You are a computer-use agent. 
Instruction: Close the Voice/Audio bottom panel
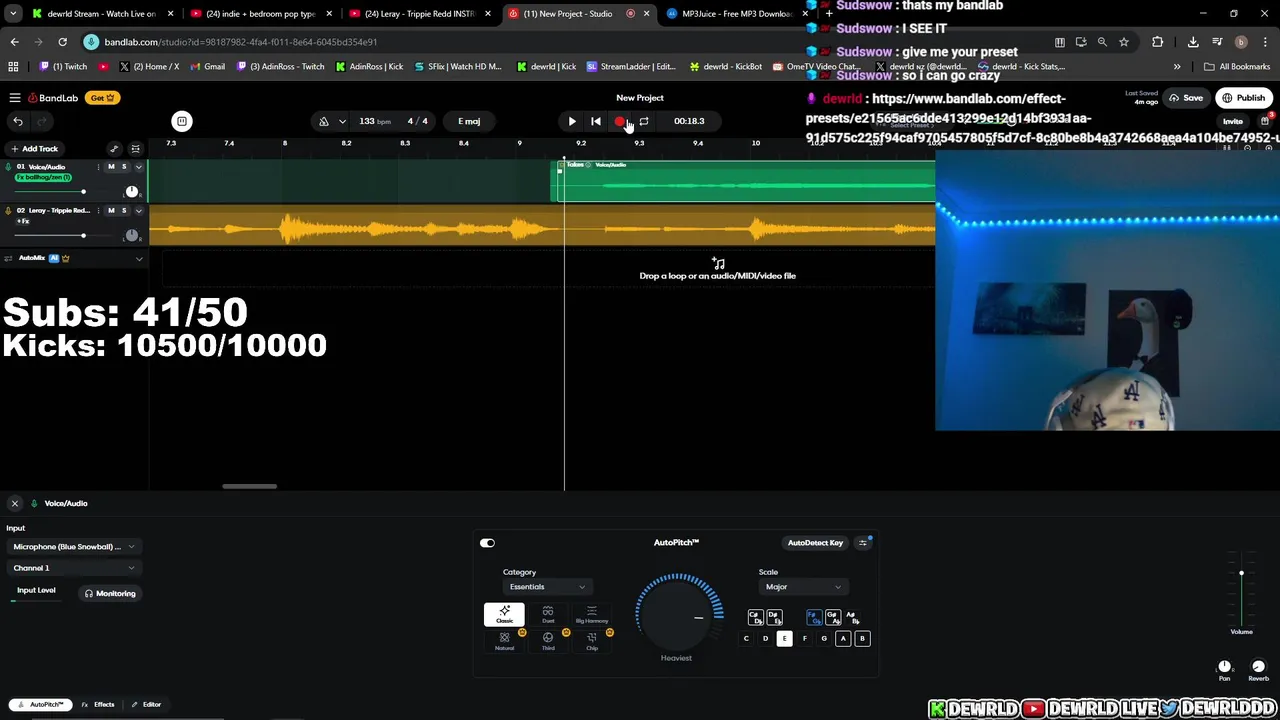[15, 503]
